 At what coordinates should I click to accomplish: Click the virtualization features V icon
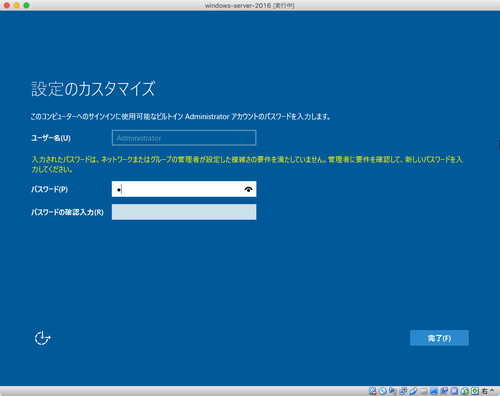click(x=454, y=391)
